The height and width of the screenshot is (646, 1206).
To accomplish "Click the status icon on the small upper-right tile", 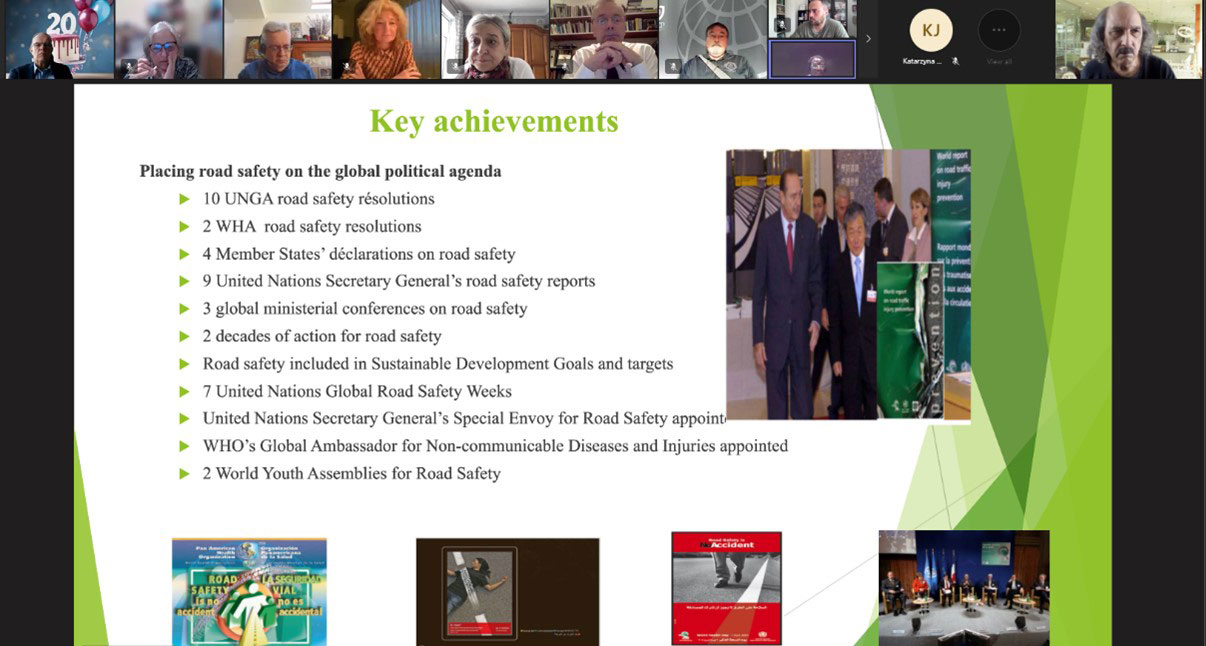I will [781, 24].
